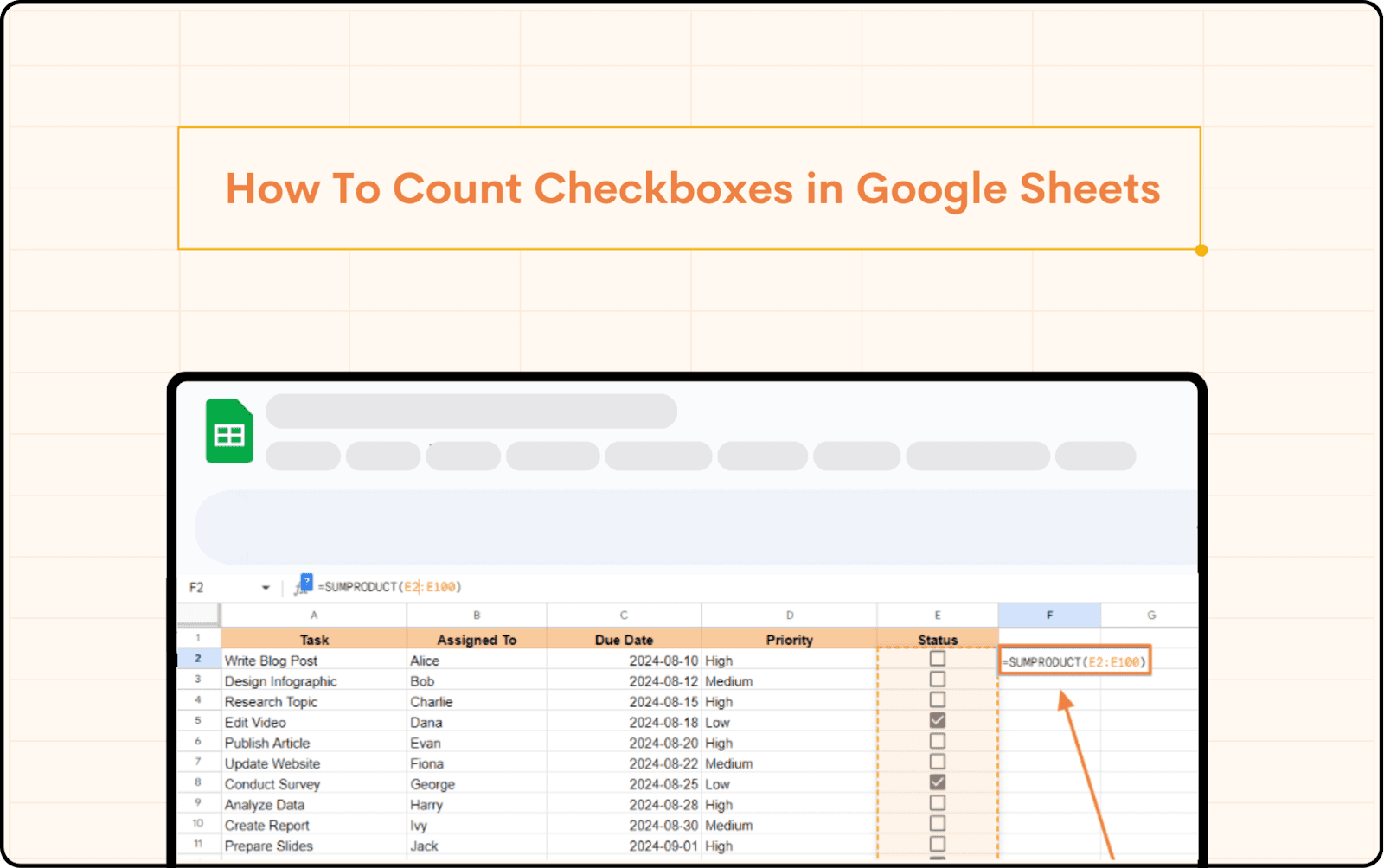Check the Status box for Prepare Slides
This screenshot has height=868, width=1384.
coord(938,844)
